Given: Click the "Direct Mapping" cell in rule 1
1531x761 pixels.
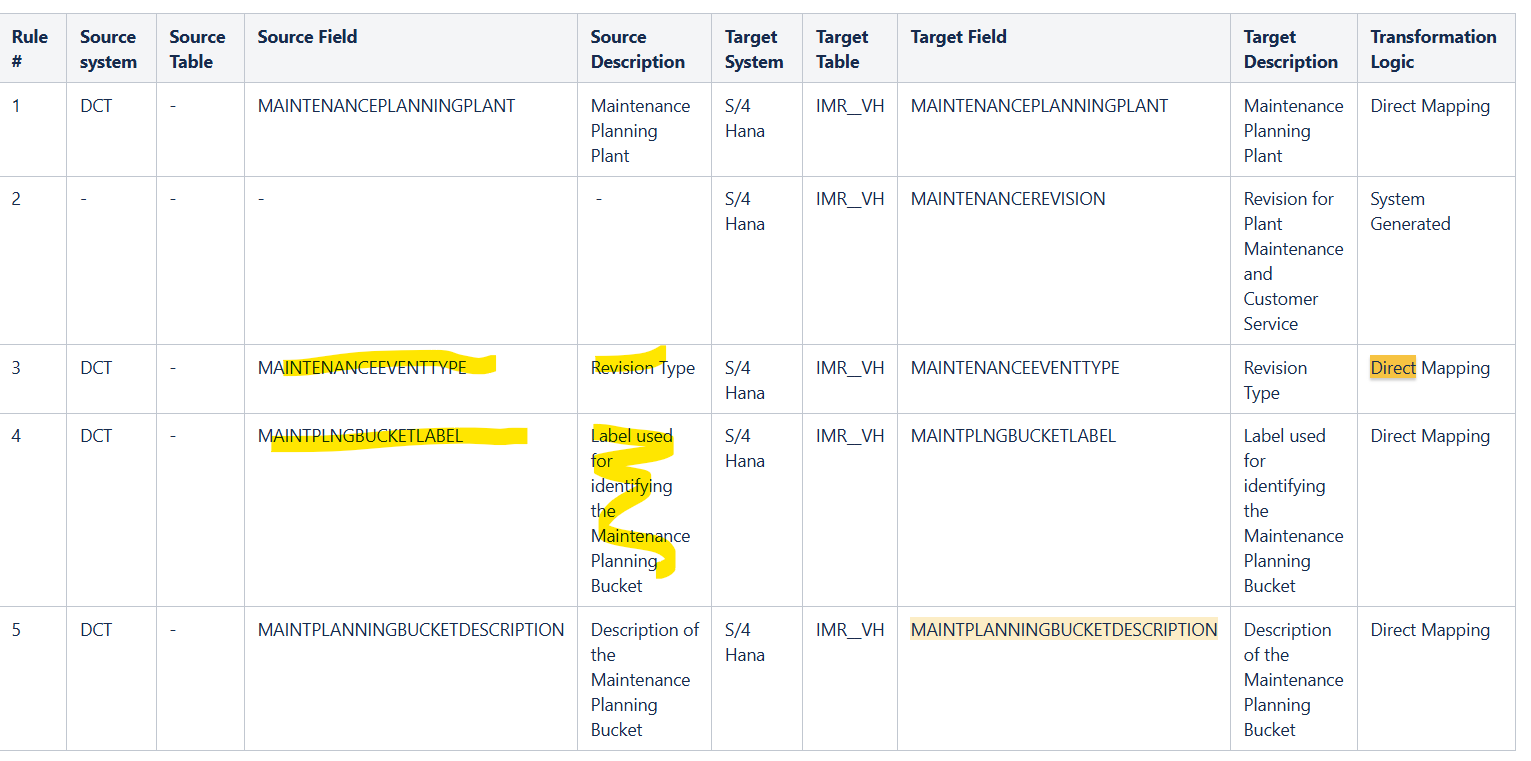Looking at the screenshot, I should (x=1430, y=106).
